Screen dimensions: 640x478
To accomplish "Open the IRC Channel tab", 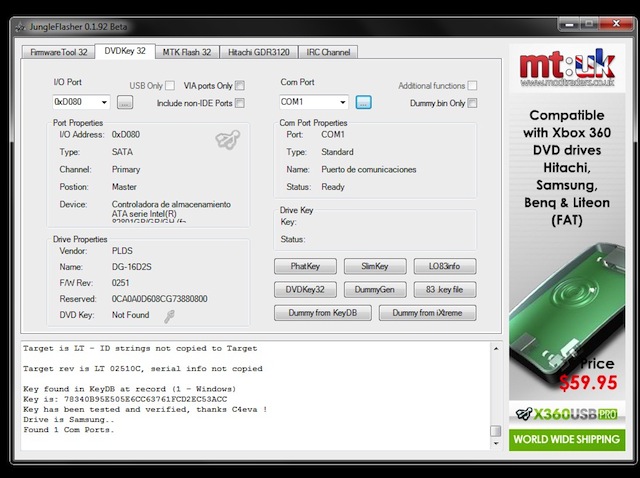I will 328,52.
